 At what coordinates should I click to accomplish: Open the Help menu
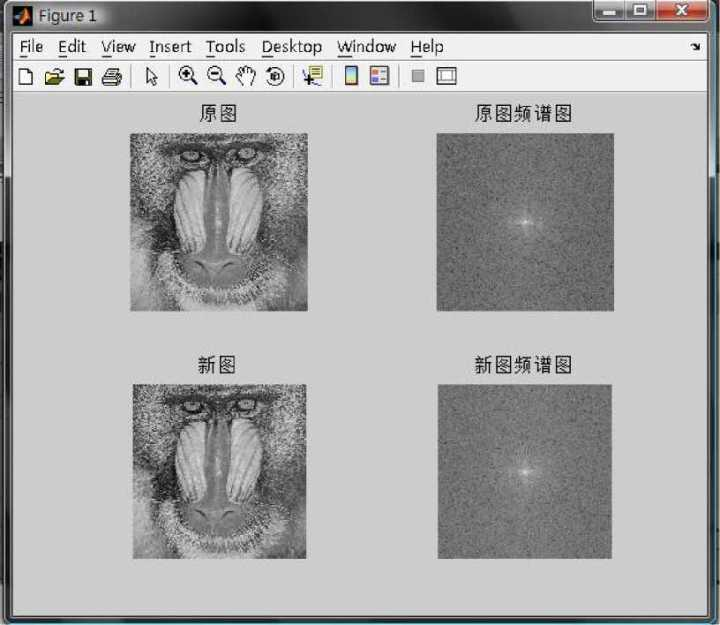(x=427, y=47)
